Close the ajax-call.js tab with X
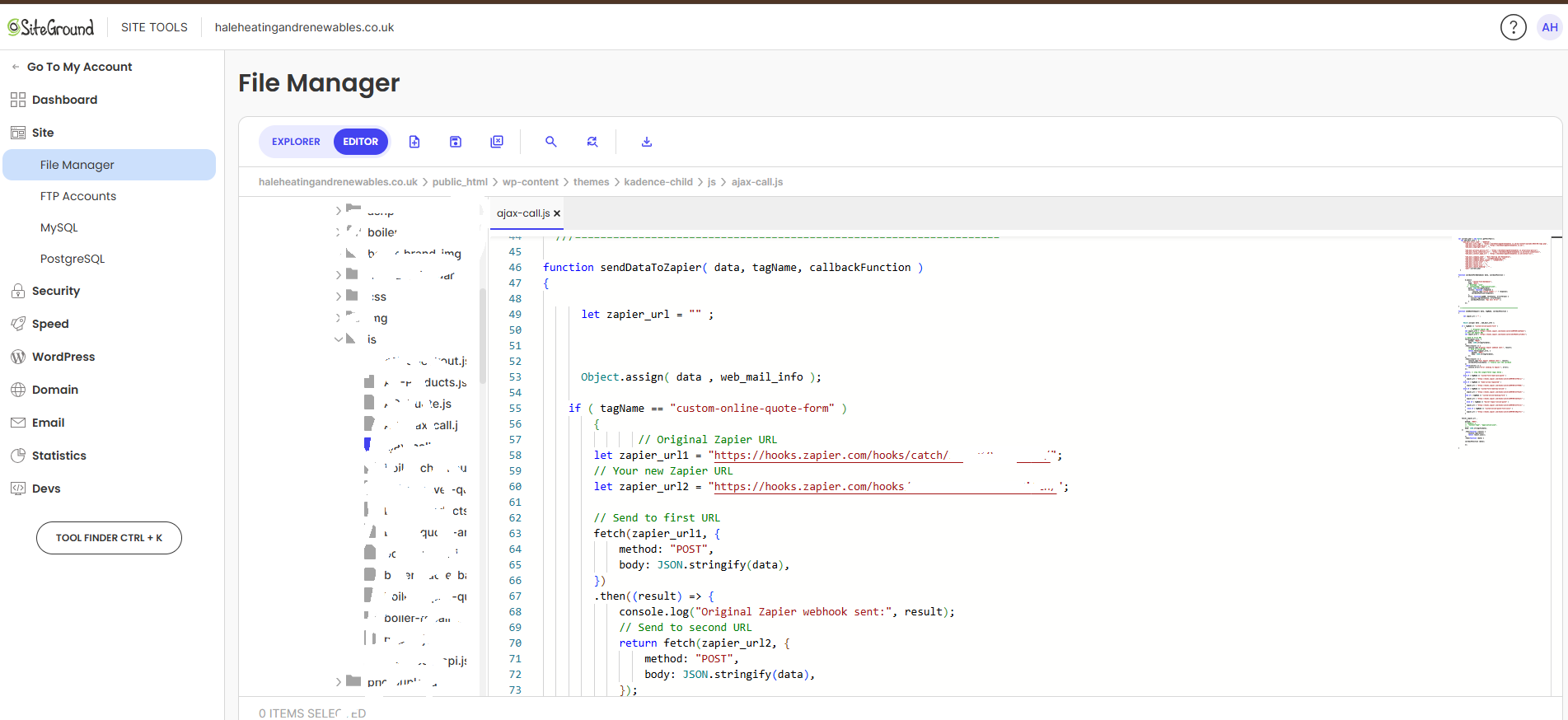This screenshot has width=1568, height=720. pyautogui.click(x=557, y=213)
